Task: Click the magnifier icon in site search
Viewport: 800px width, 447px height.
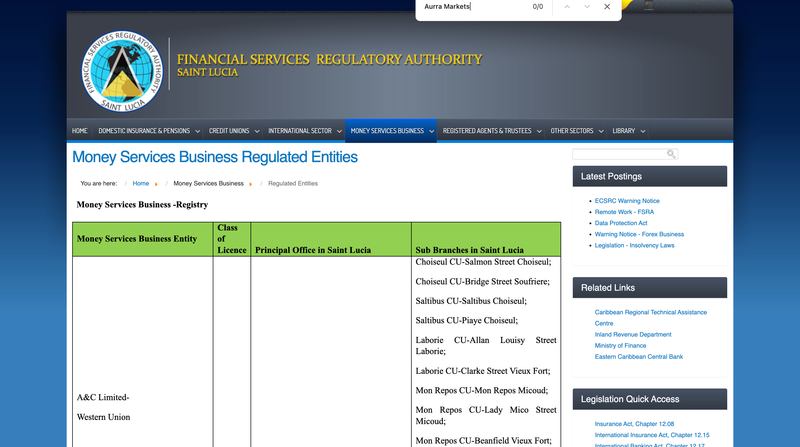Action: coord(671,154)
